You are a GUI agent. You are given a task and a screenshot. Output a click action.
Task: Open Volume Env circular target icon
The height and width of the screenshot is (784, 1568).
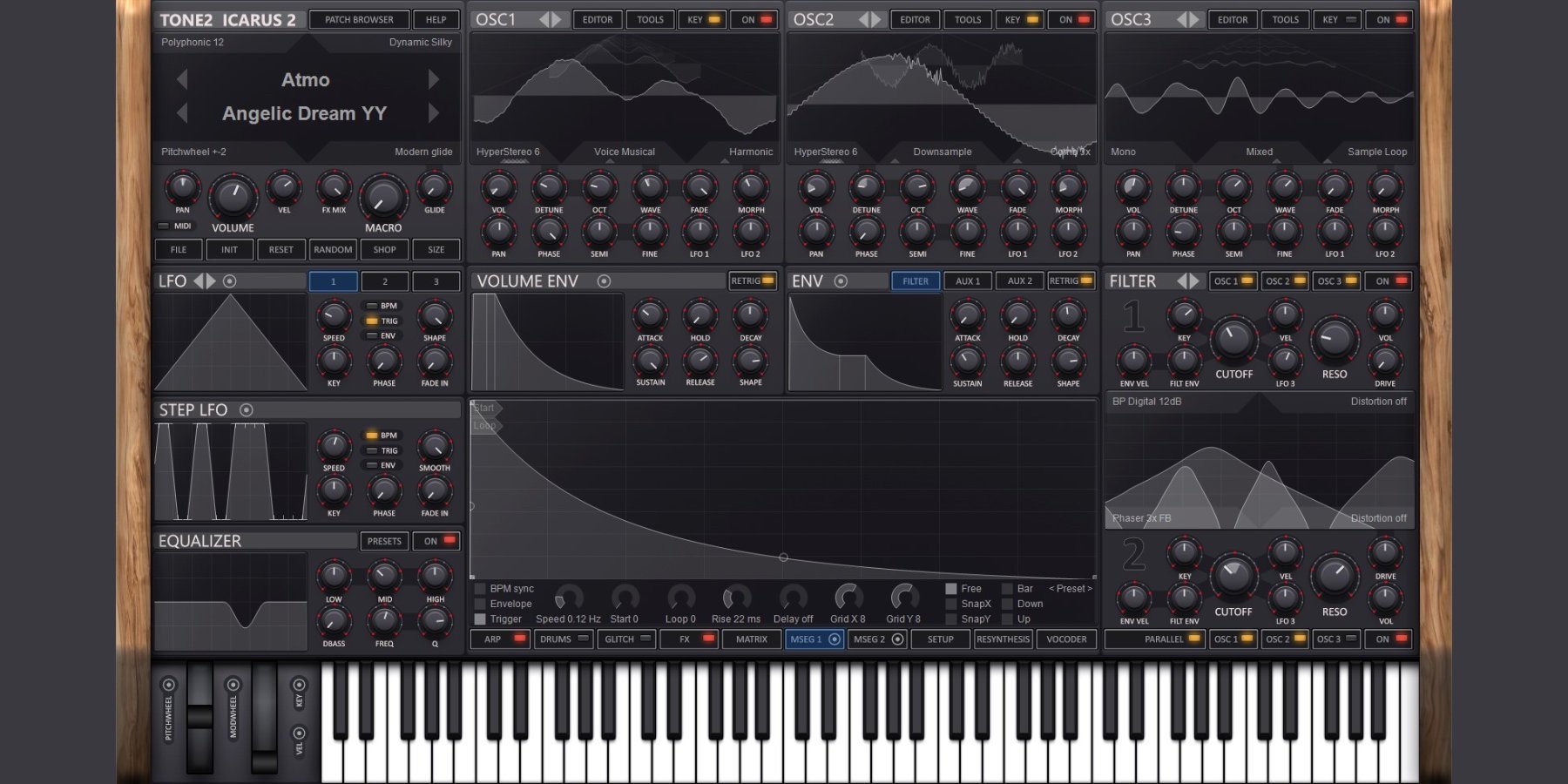click(x=604, y=281)
